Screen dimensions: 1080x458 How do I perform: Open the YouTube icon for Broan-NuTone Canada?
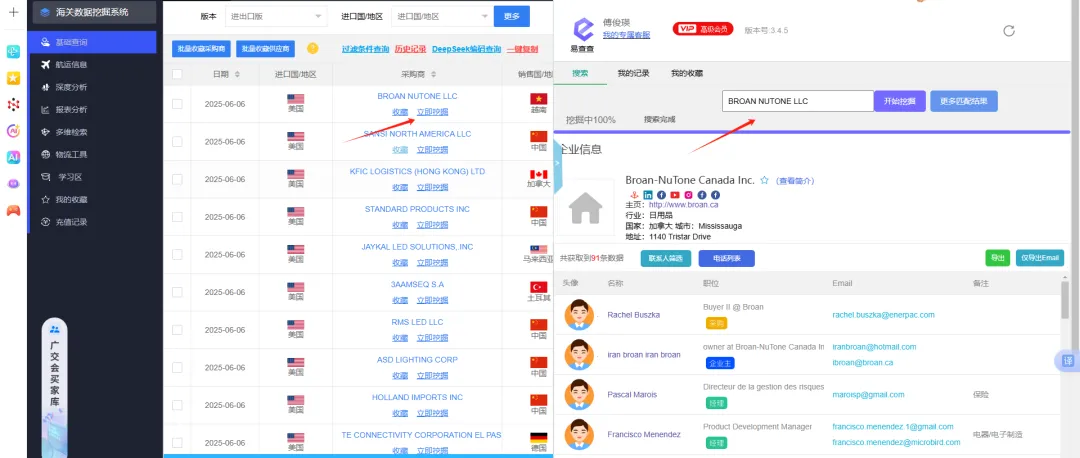click(674, 195)
